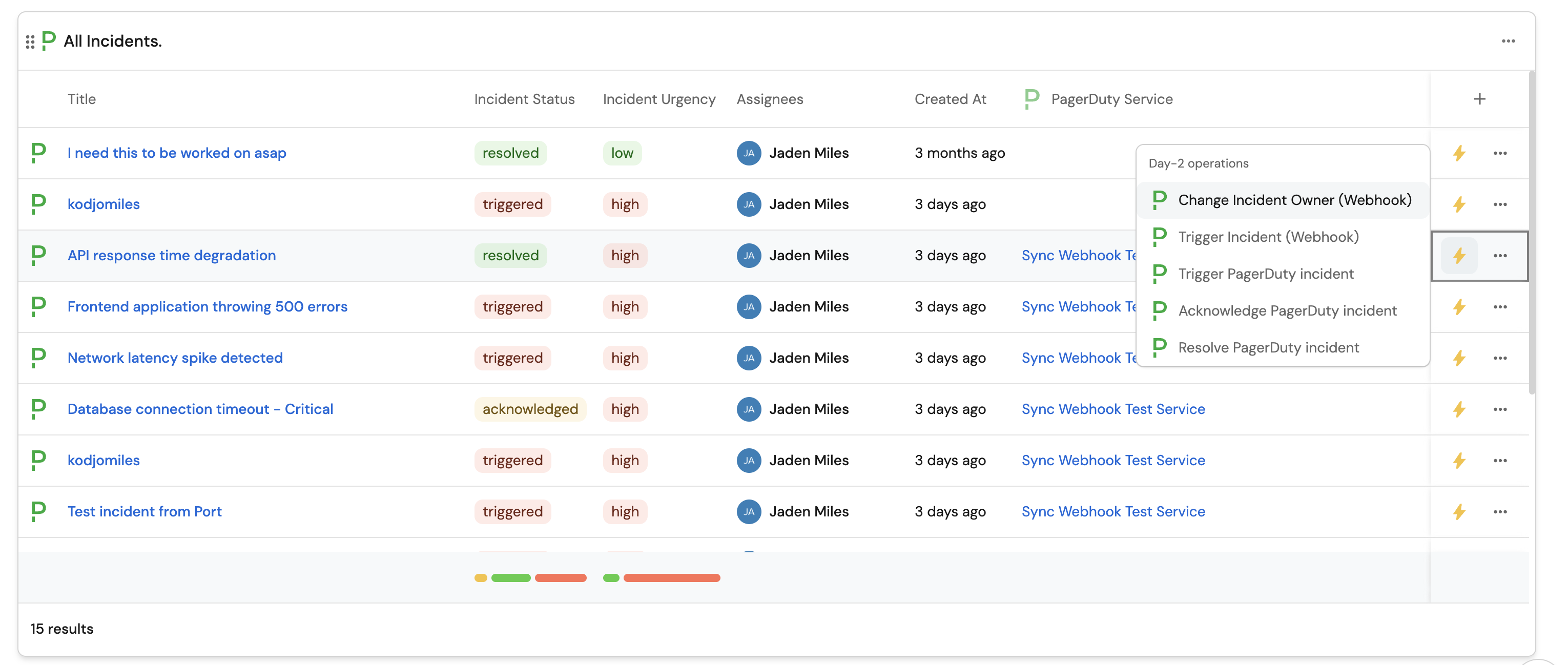This screenshot has width=1568, height=665.
Task: Click plus icon to add table column
Action: coord(1479,99)
